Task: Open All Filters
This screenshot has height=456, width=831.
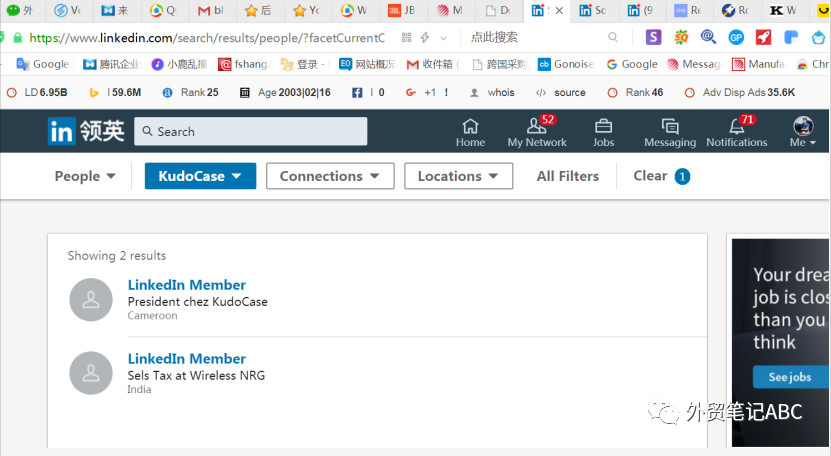Action: click(568, 176)
